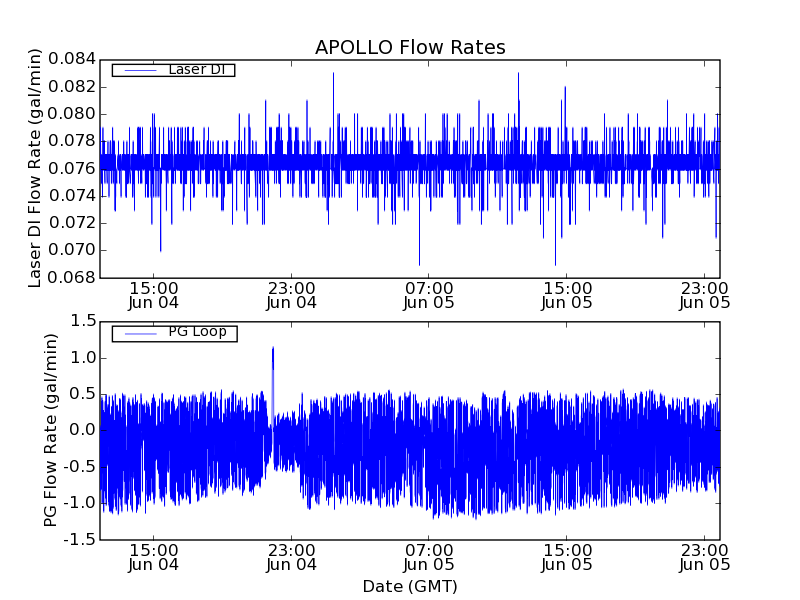Click the 0.5 tick on PG axis
This screenshot has width=800, height=600.
(83, 394)
